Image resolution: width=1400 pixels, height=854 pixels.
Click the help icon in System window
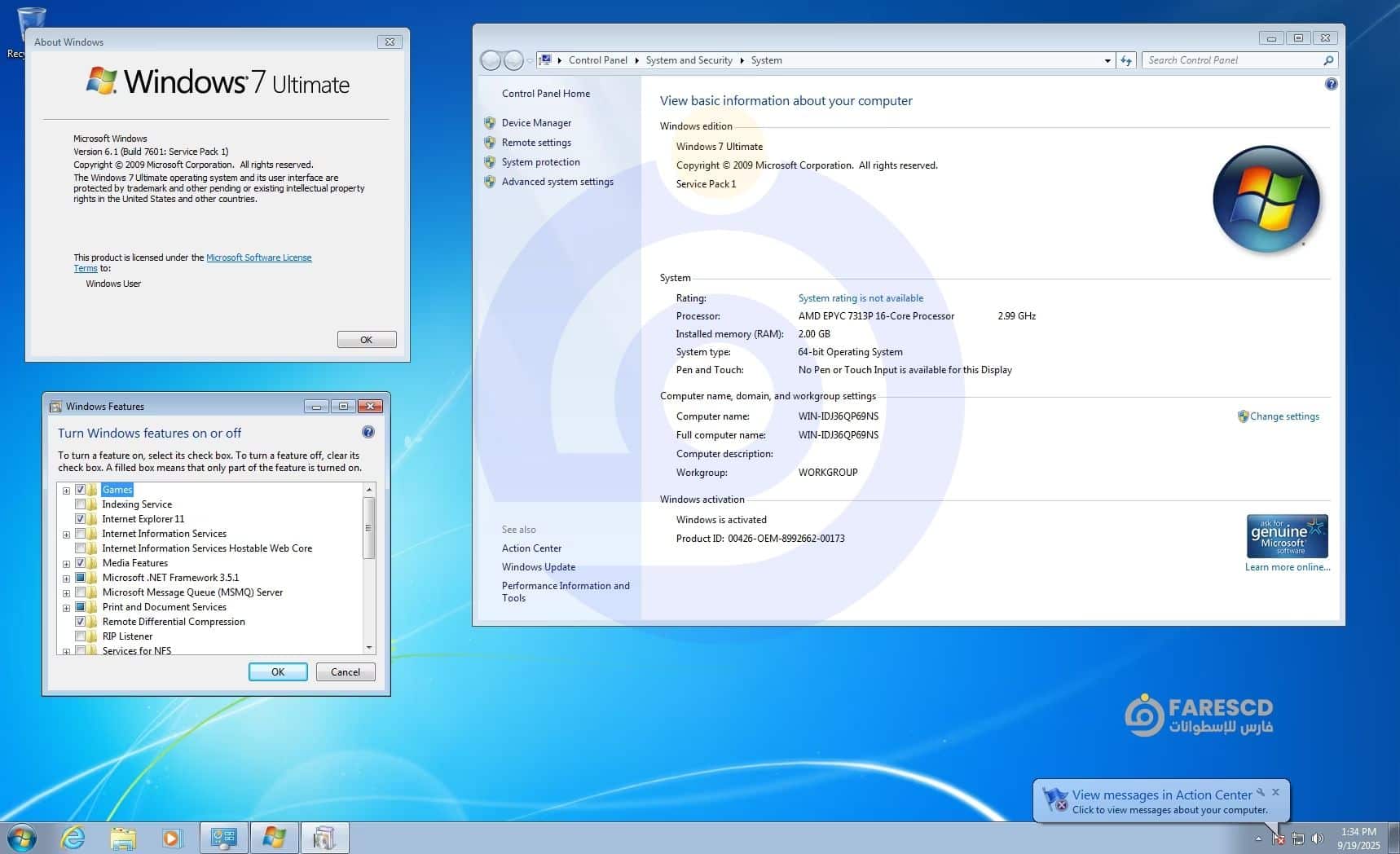pos(1331,84)
